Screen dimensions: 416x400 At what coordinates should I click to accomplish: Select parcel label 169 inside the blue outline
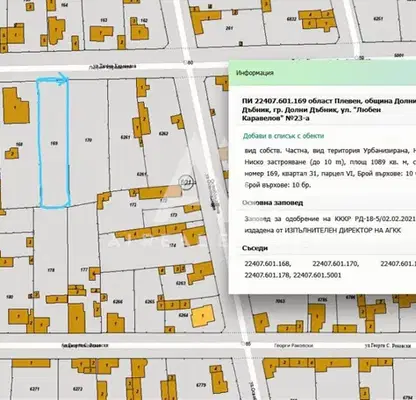click(54, 143)
